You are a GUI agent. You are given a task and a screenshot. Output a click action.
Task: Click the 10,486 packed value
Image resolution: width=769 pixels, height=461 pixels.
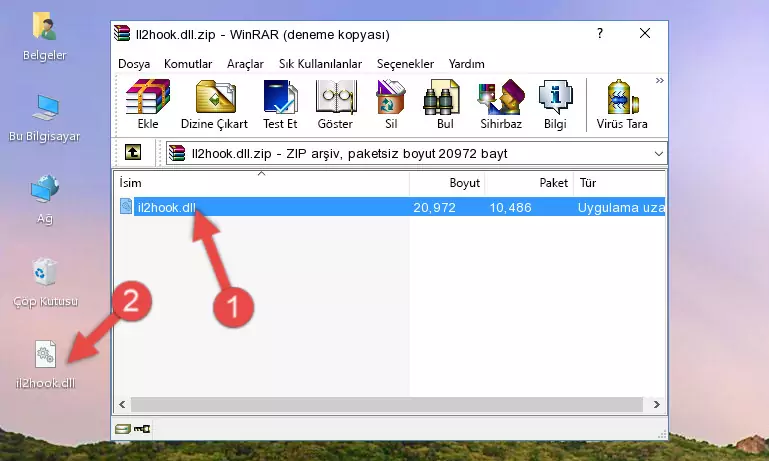(510, 207)
